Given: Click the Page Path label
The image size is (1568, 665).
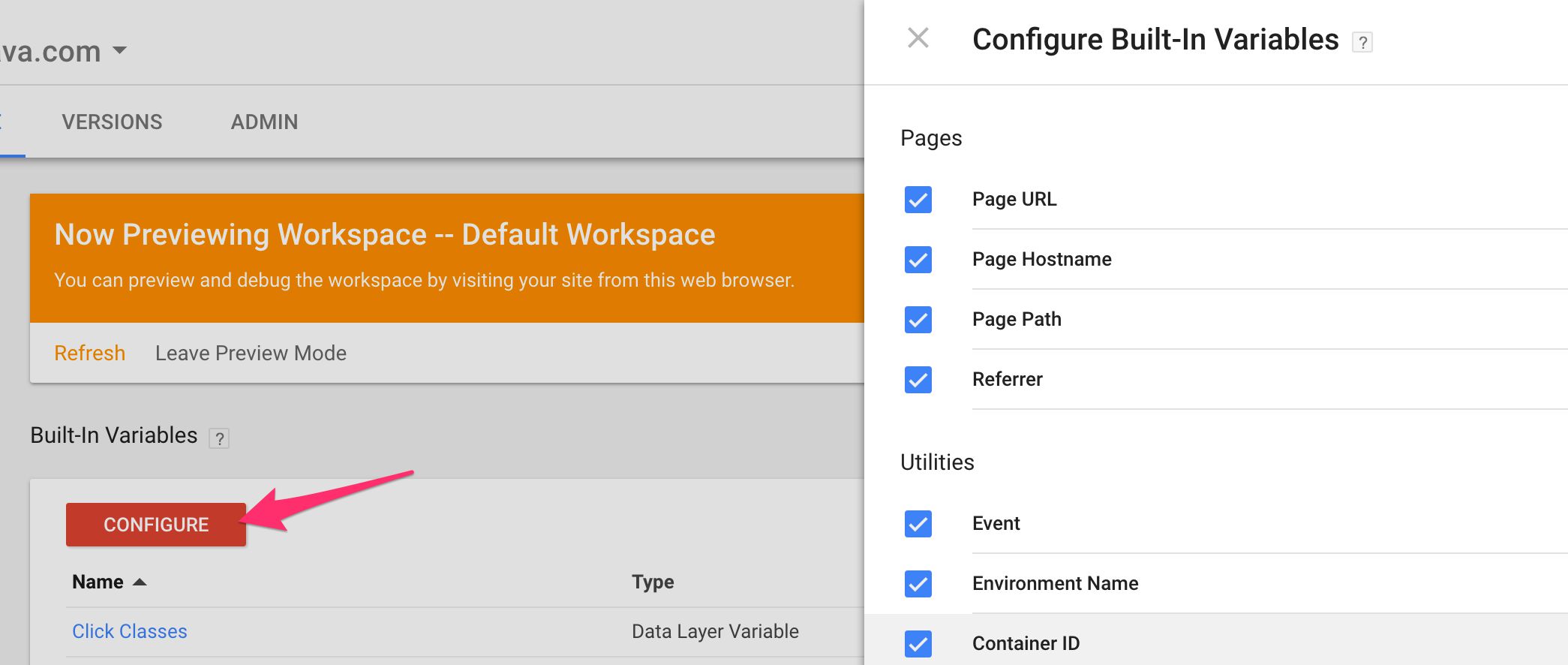Looking at the screenshot, I should click(x=1017, y=319).
